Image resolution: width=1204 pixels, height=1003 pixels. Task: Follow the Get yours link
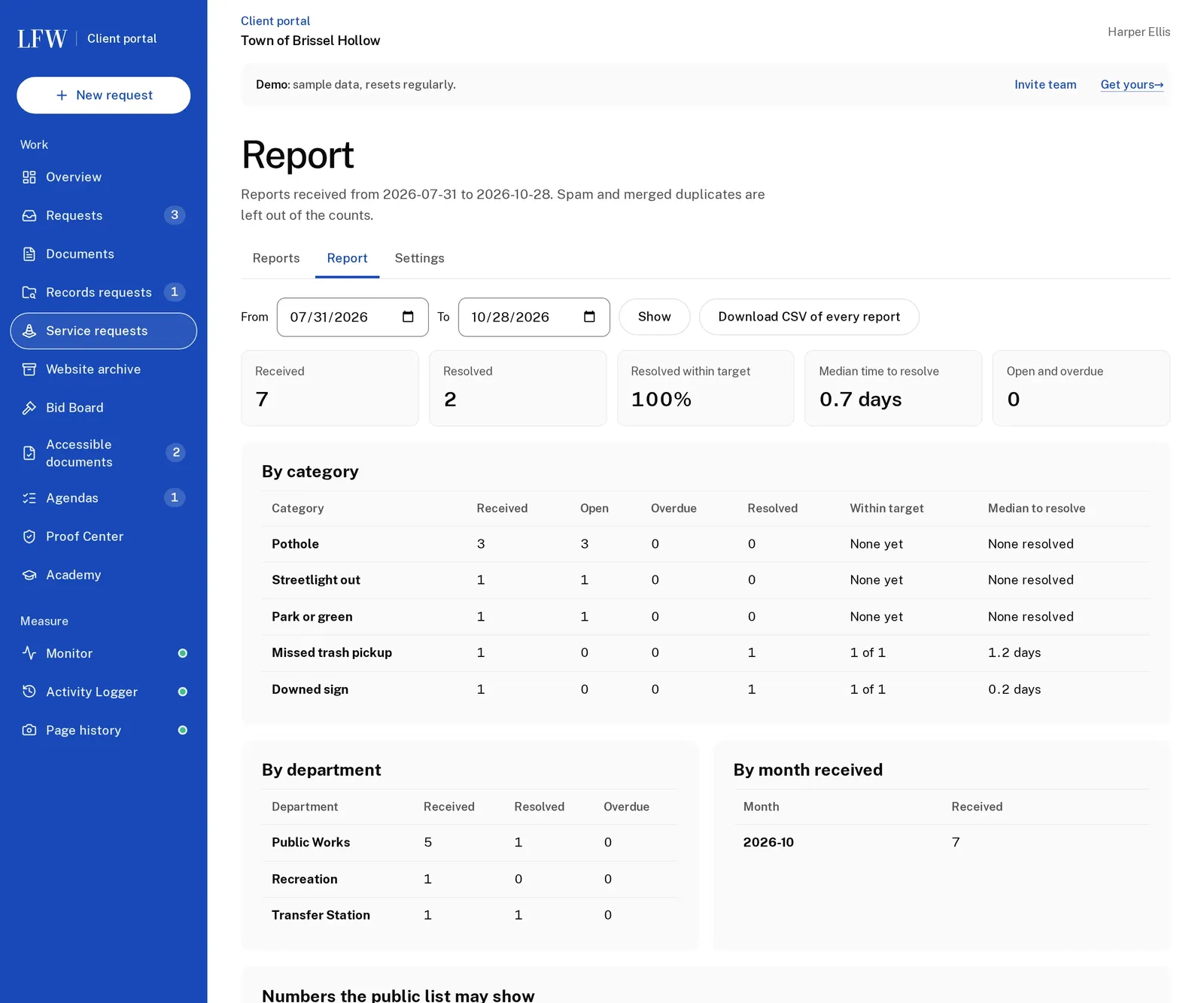[x=1132, y=84]
